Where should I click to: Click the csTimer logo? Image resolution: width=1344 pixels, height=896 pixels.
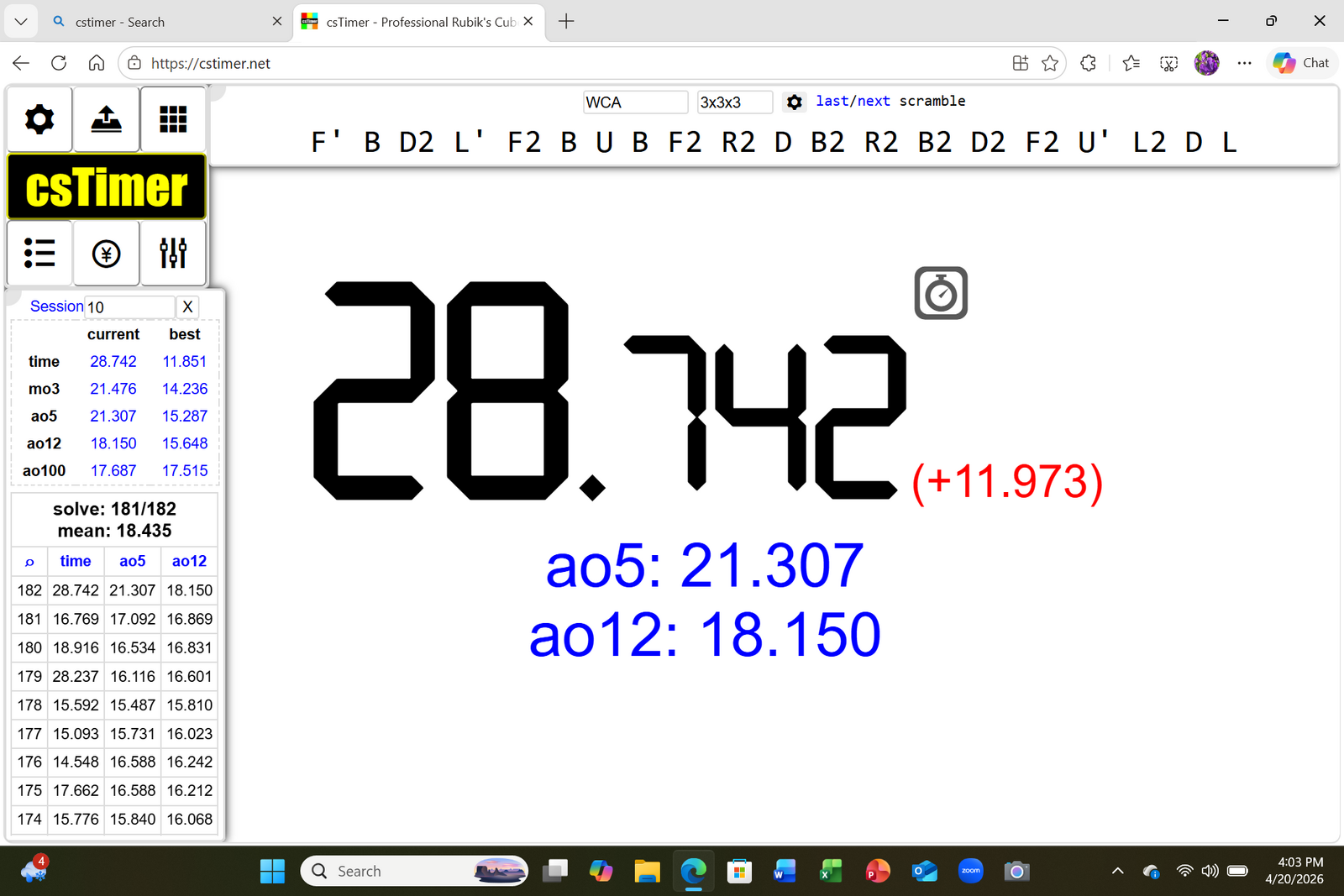(x=107, y=186)
